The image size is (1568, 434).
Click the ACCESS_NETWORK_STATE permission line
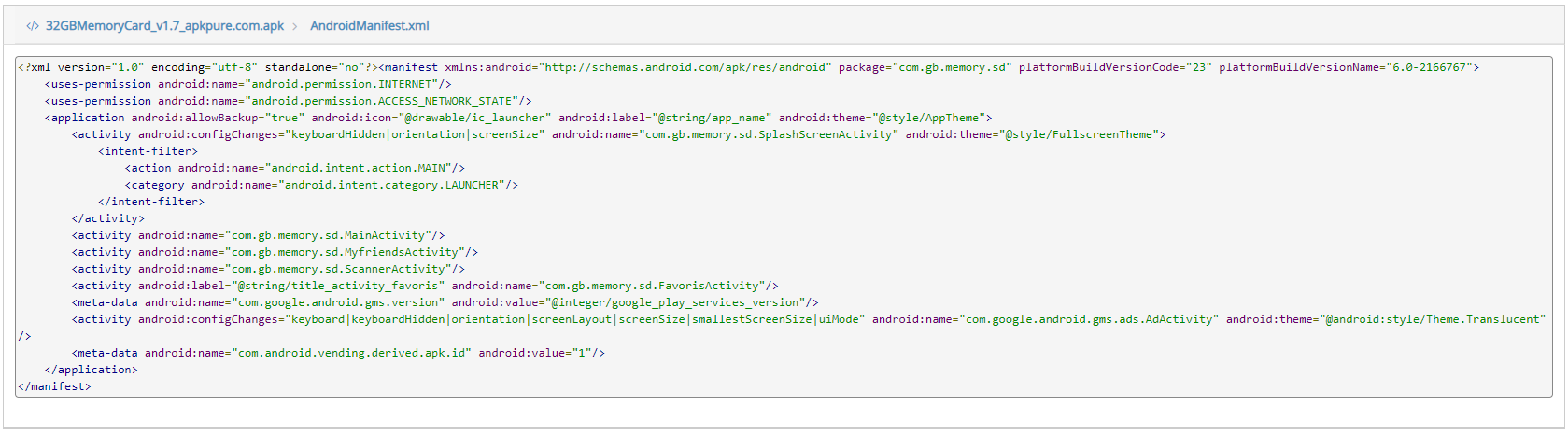point(288,101)
